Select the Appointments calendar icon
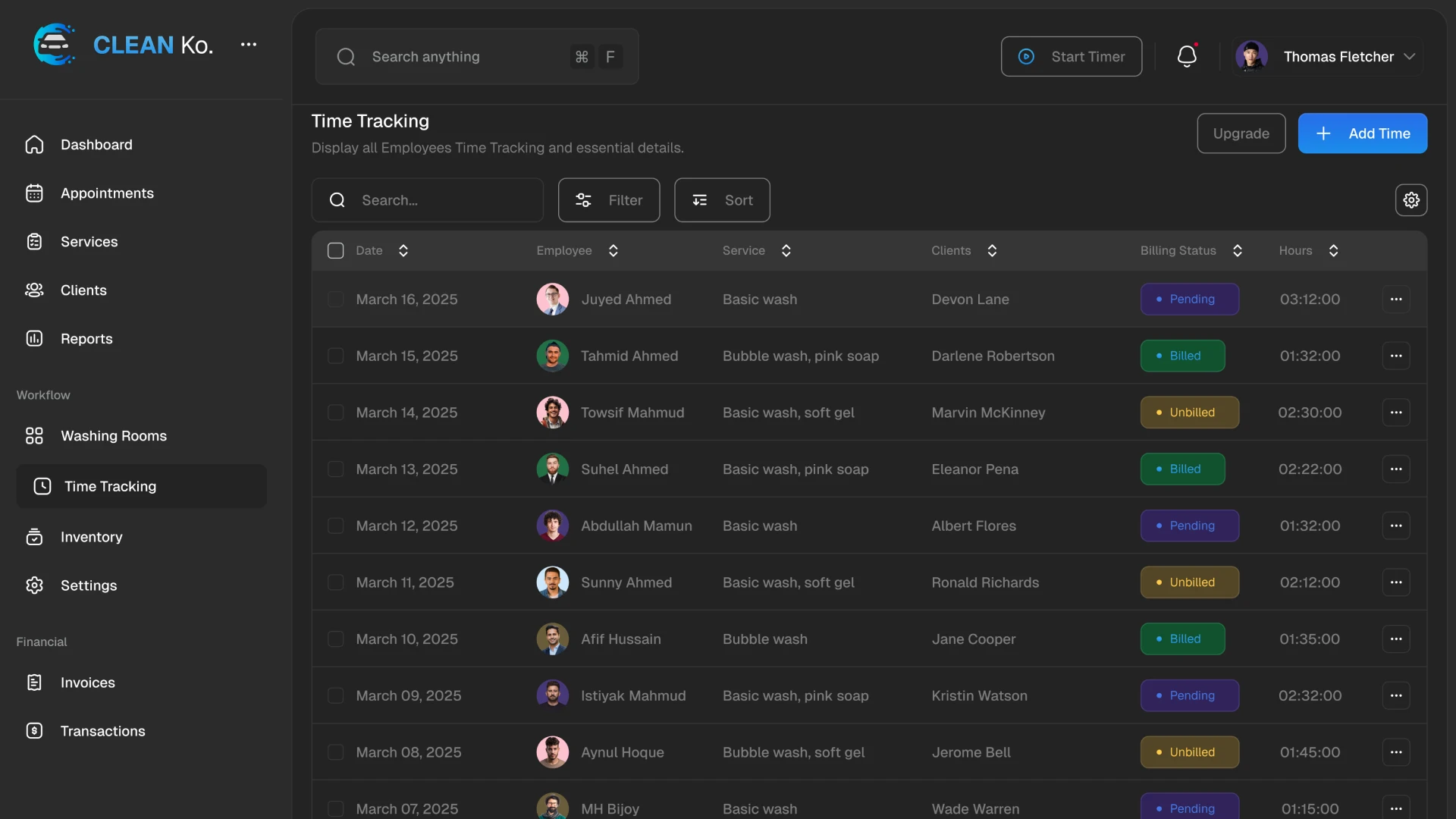This screenshot has height=819, width=1456. [34, 193]
